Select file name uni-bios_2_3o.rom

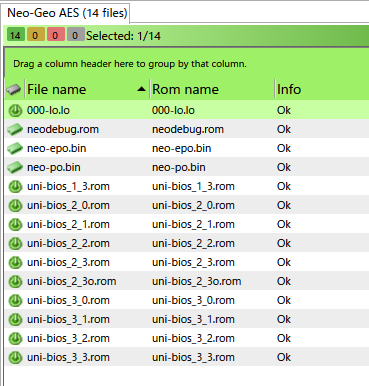coord(72,281)
